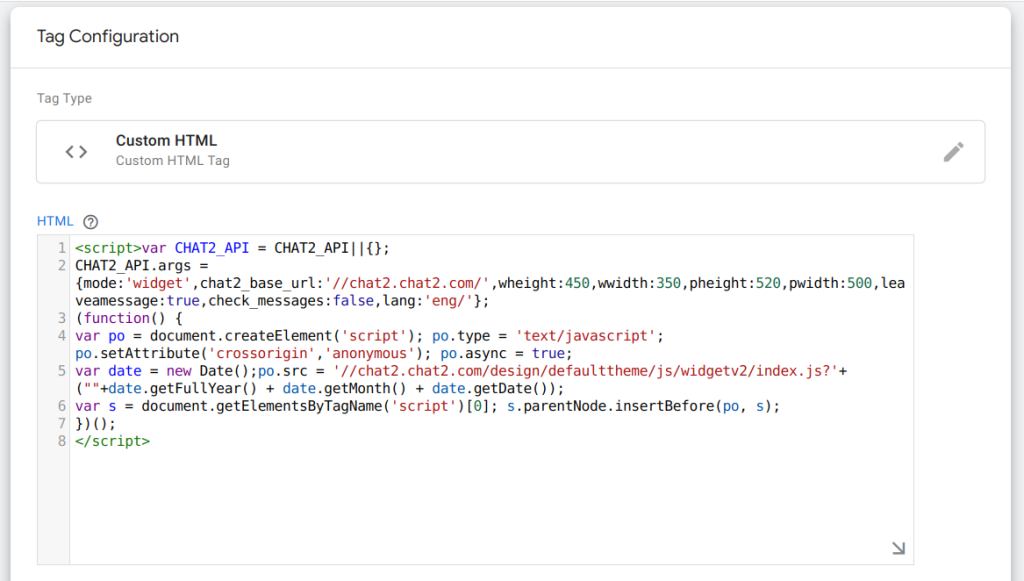
Task: Click line number 5 in the gutter
Action: click(x=61, y=371)
